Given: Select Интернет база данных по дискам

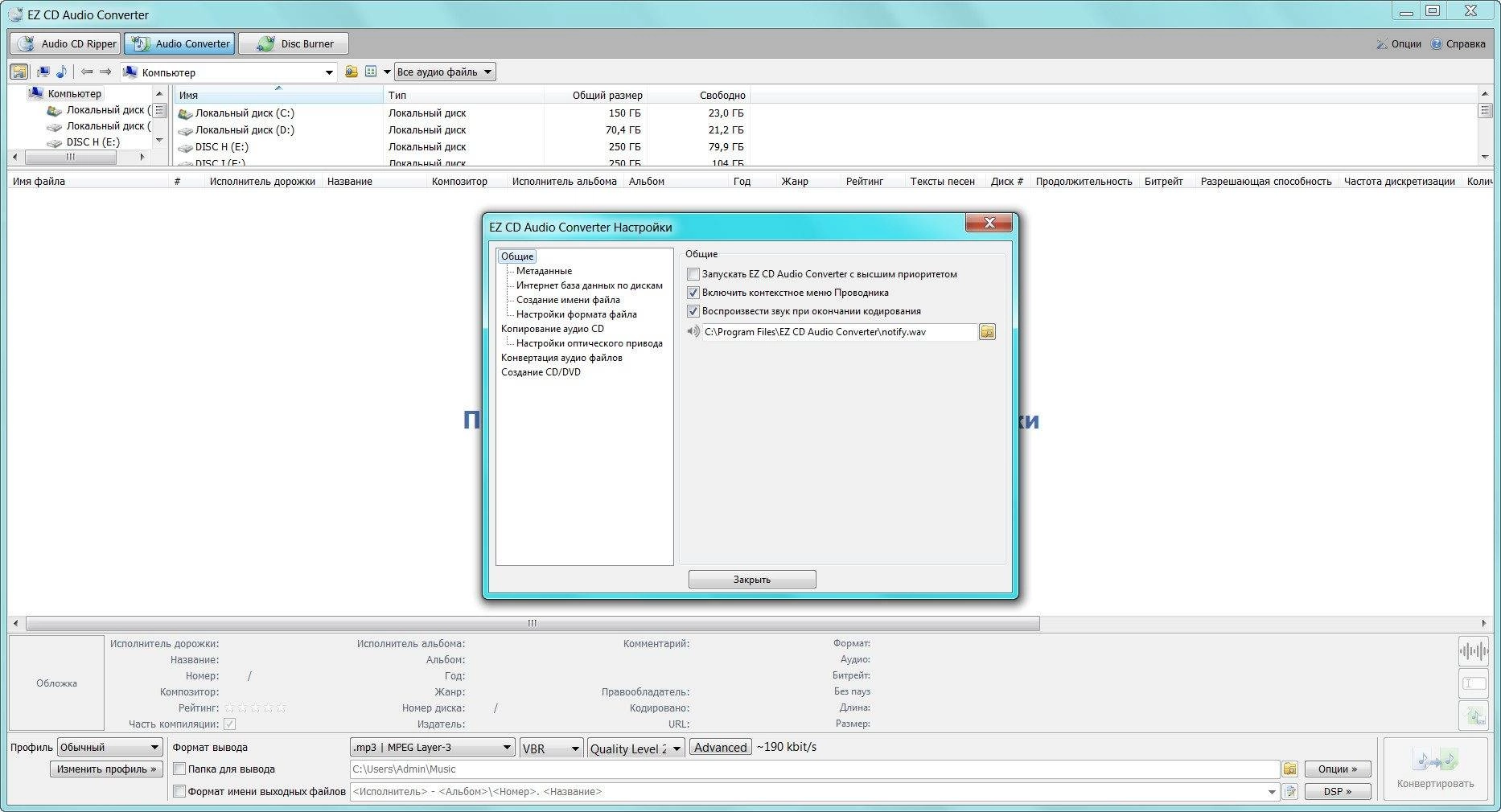Looking at the screenshot, I should point(590,285).
